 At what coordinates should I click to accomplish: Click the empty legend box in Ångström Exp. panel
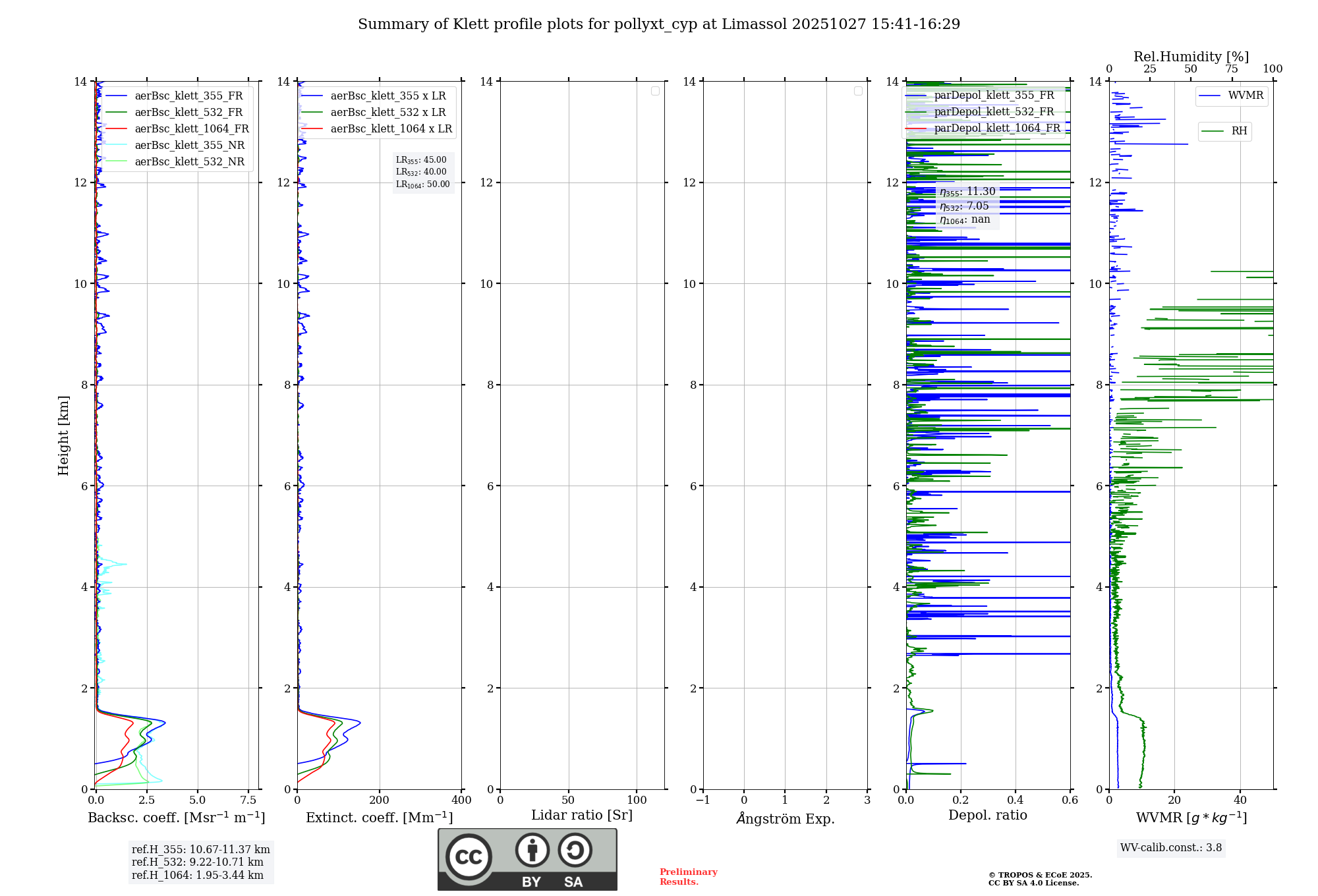(x=858, y=91)
